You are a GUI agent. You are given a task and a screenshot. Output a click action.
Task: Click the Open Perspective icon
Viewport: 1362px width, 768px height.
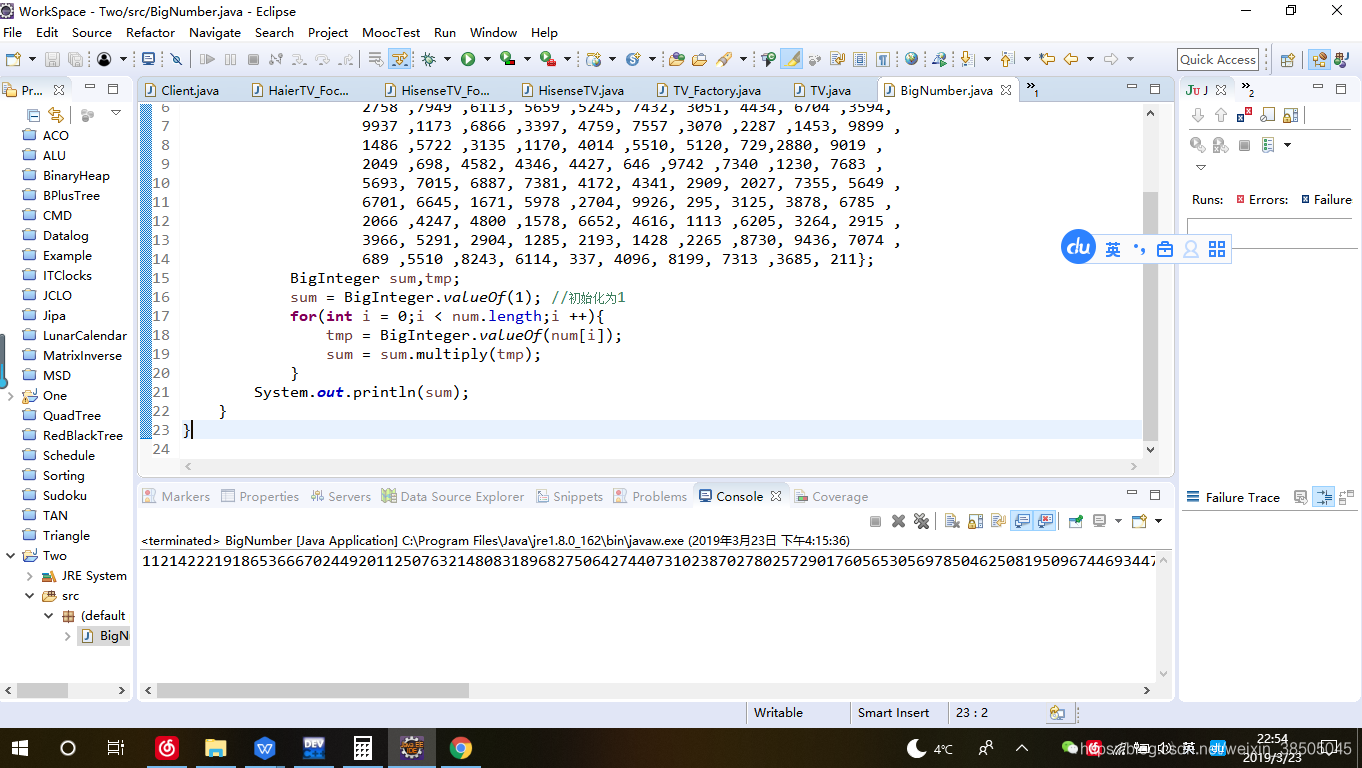(x=1288, y=60)
